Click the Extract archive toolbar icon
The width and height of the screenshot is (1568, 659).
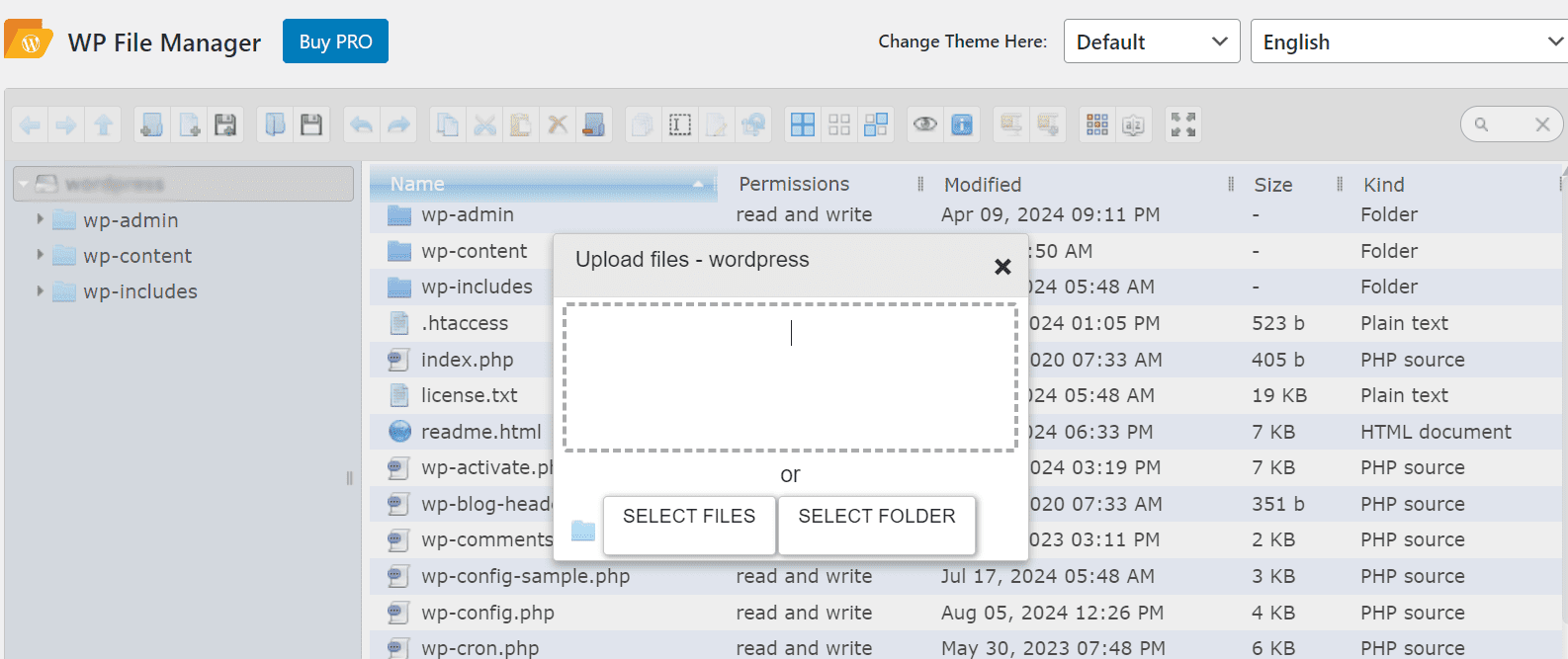[x=1011, y=124]
